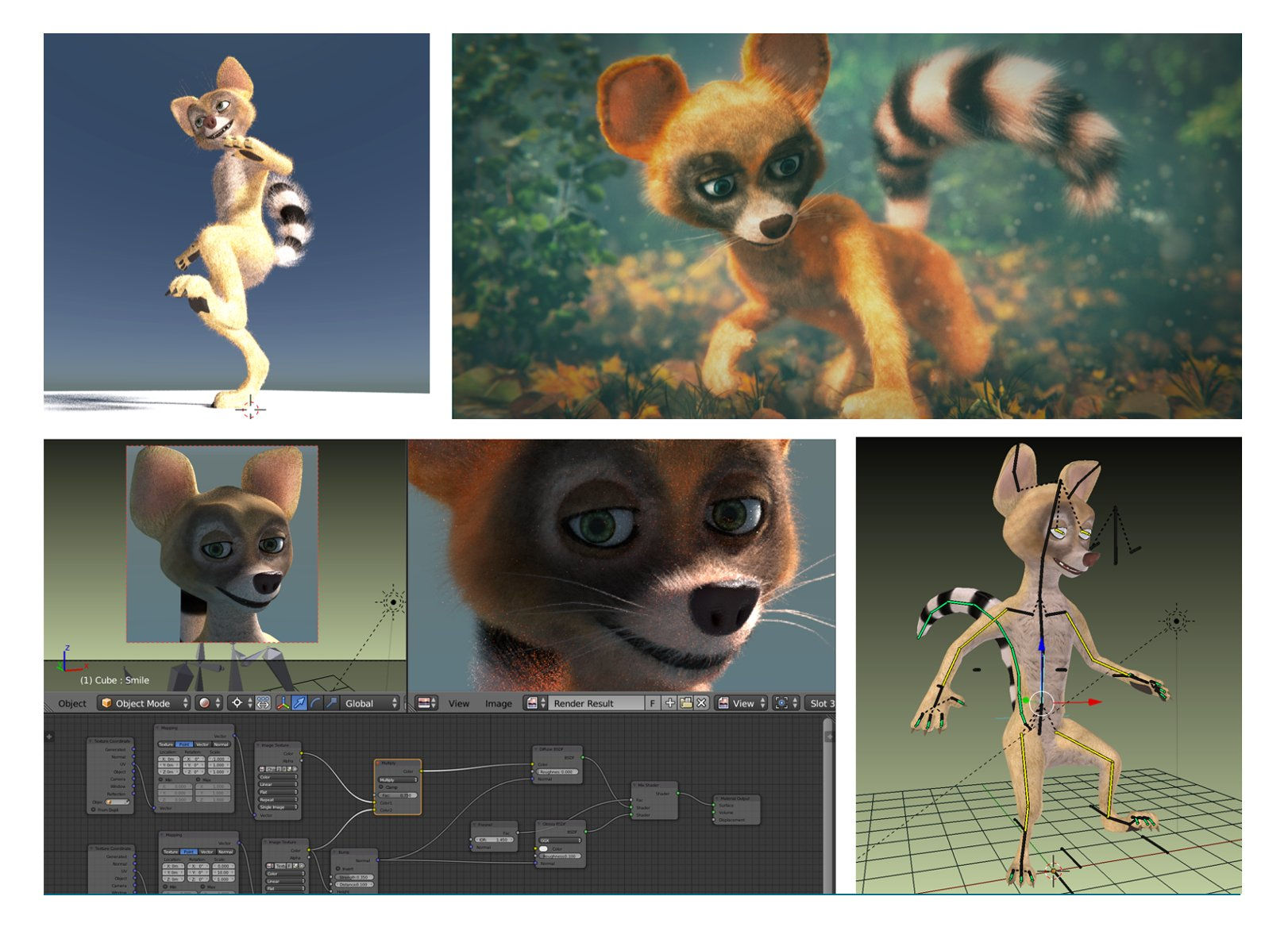Click the plus new image icon
The height and width of the screenshot is (927, 1288).
coord(669,703)
